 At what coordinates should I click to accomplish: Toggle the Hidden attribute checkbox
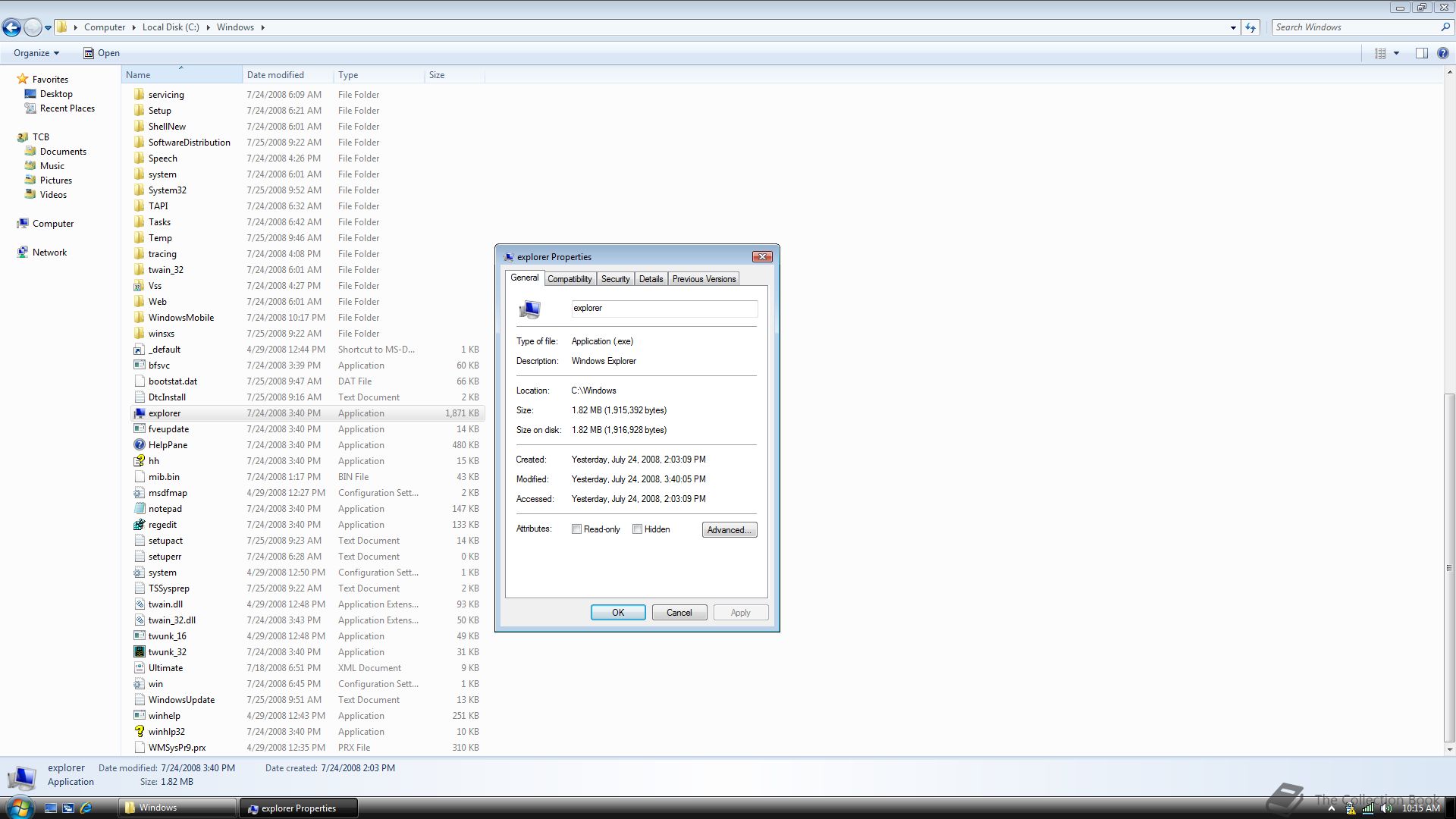tap(637, 529)
